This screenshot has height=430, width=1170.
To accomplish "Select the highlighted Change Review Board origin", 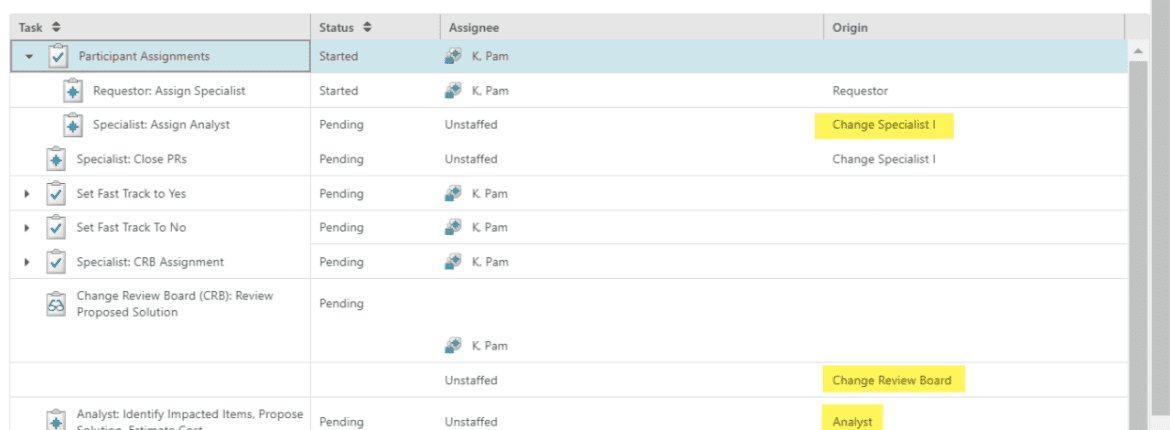I will click(x=892, y=380).
